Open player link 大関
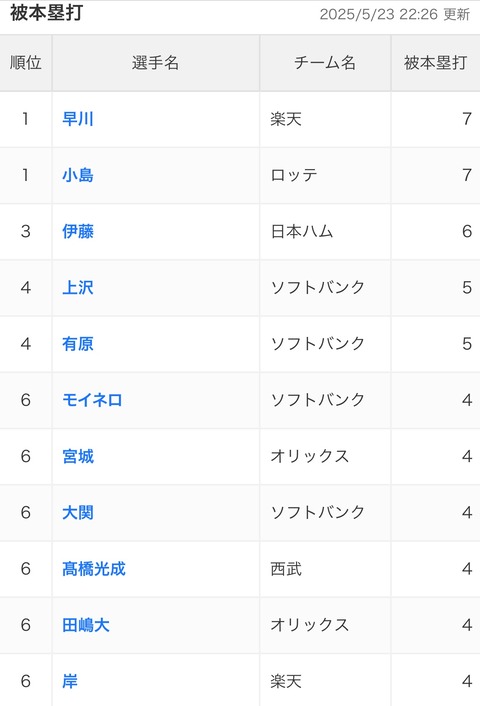The height and width of the screenshot is (706, 480). (x=78, y=513)
